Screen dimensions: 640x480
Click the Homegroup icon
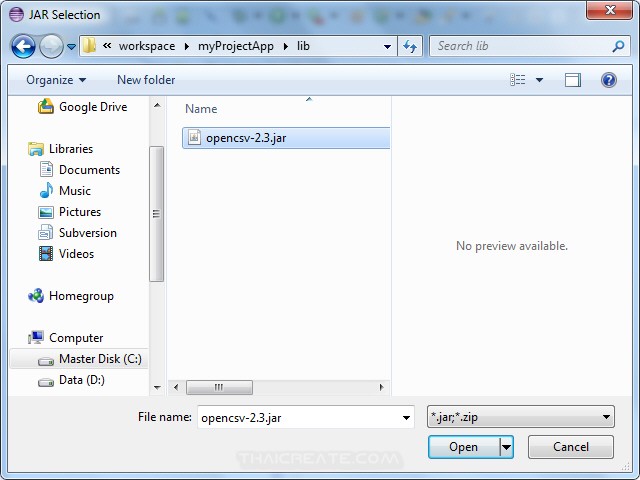point(36,296)
